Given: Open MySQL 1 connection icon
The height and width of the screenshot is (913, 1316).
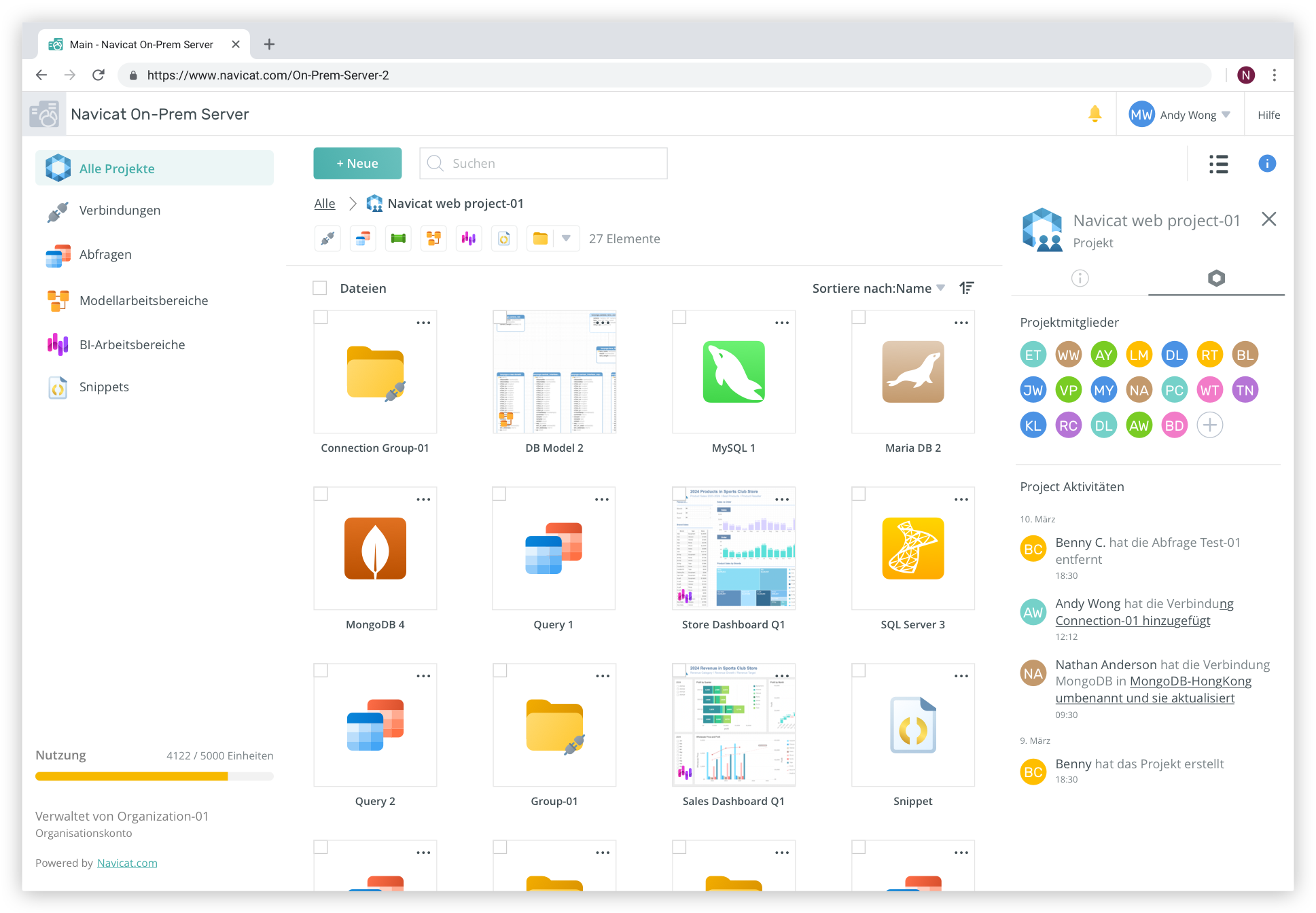Looking at the screenshot, I should coord(733,372).
